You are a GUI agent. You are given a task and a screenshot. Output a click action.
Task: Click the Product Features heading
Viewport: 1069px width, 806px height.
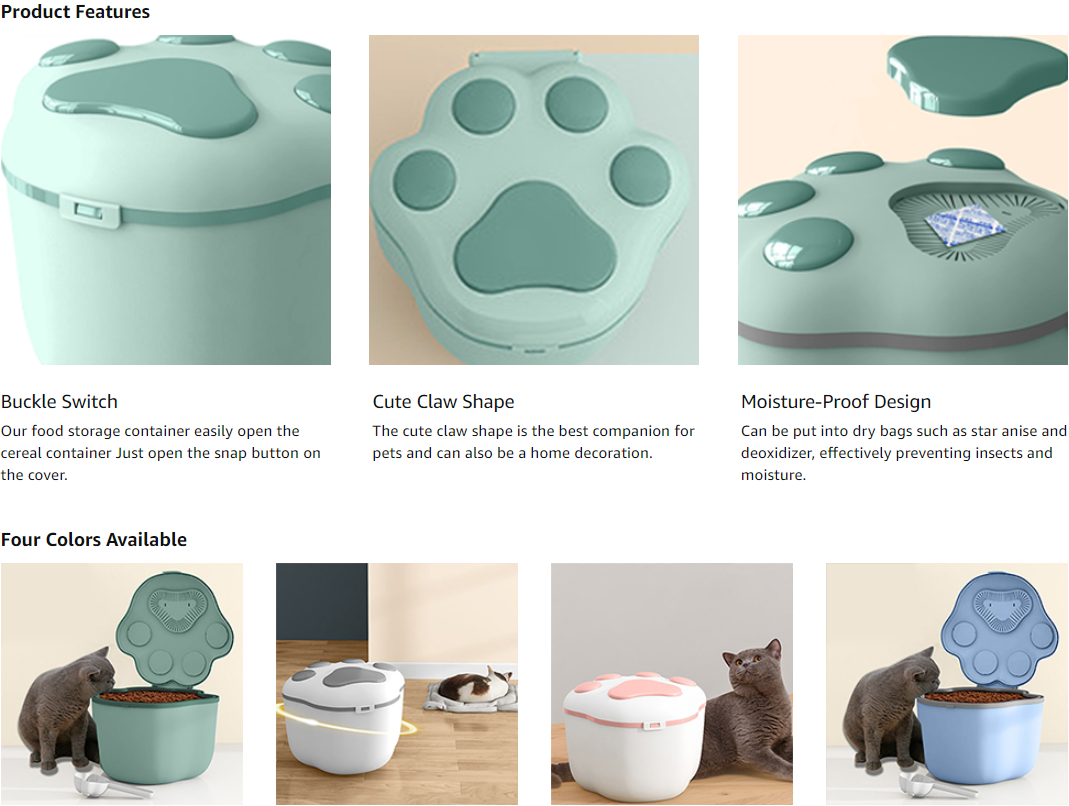[x=76, y=12]
